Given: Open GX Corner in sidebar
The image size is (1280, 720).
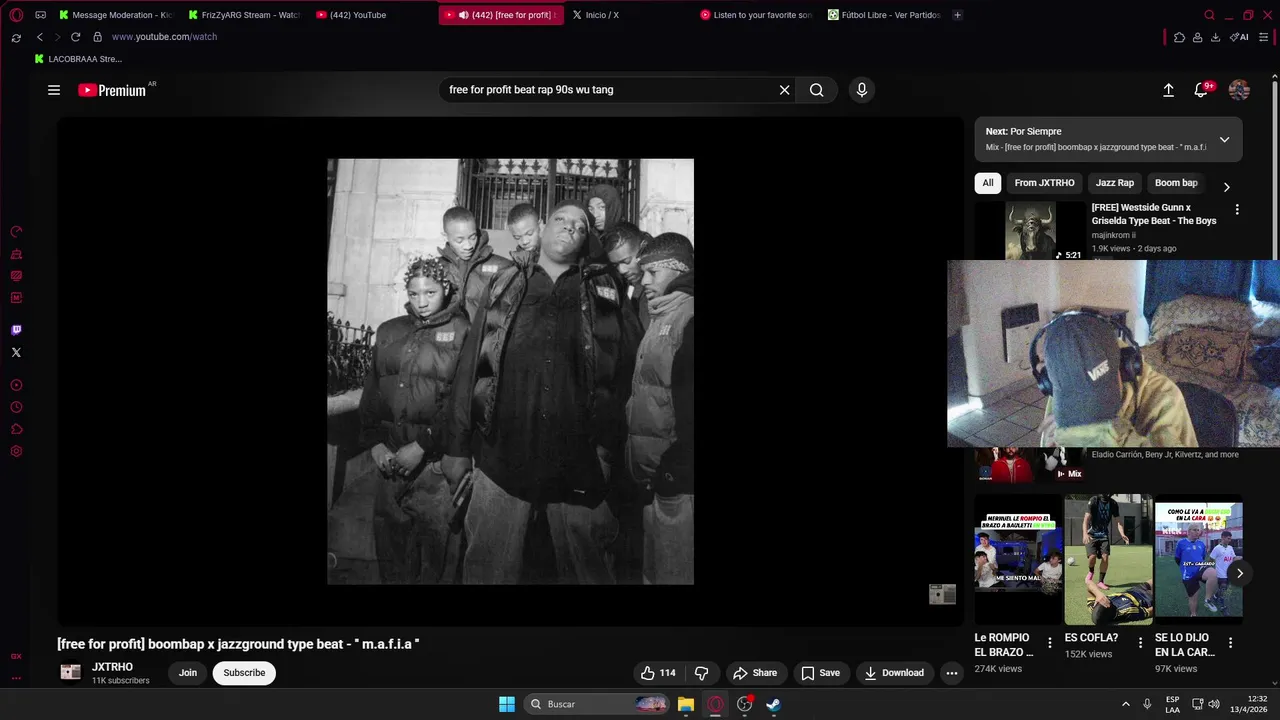Looking at the screenshot, I should coord(16,656).
